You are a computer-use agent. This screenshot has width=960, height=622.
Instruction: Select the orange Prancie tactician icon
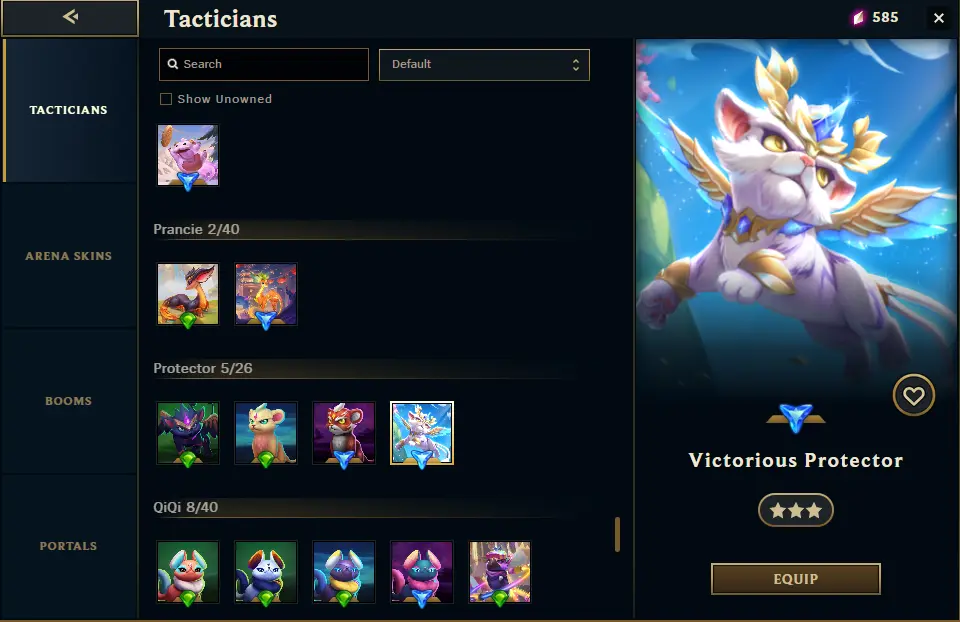click(x=188, y=294)
